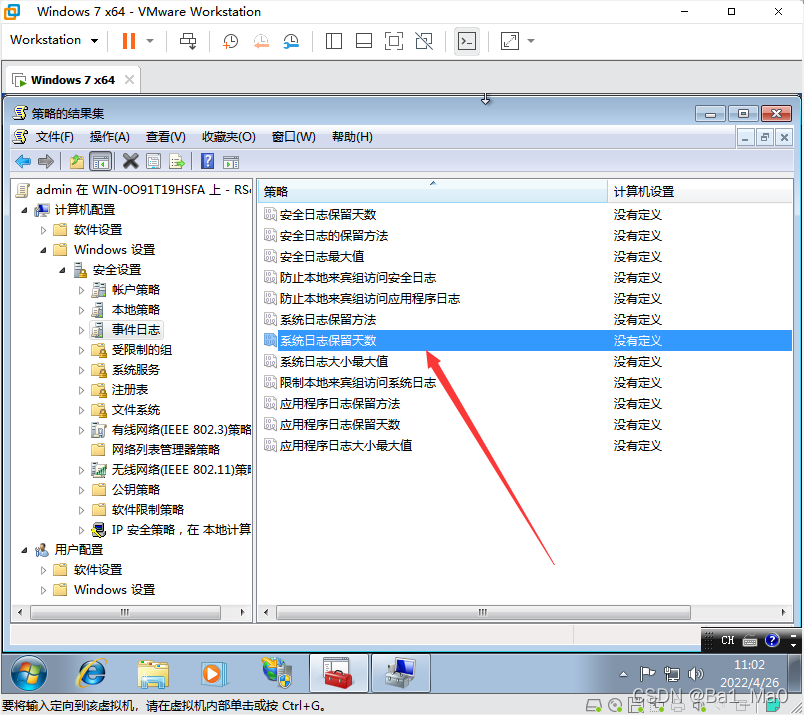Click the tree pane horizontal scrollbar

125,612
